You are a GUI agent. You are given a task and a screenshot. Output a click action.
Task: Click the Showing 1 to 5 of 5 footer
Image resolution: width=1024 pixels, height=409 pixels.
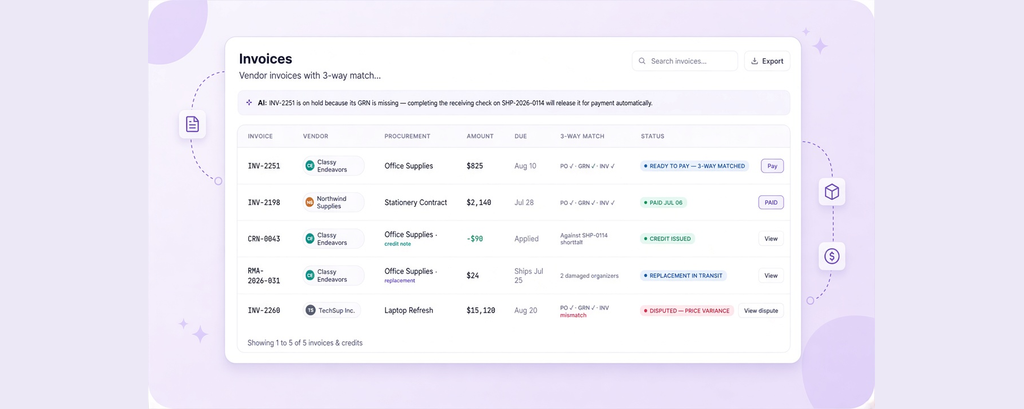(305, 342)
